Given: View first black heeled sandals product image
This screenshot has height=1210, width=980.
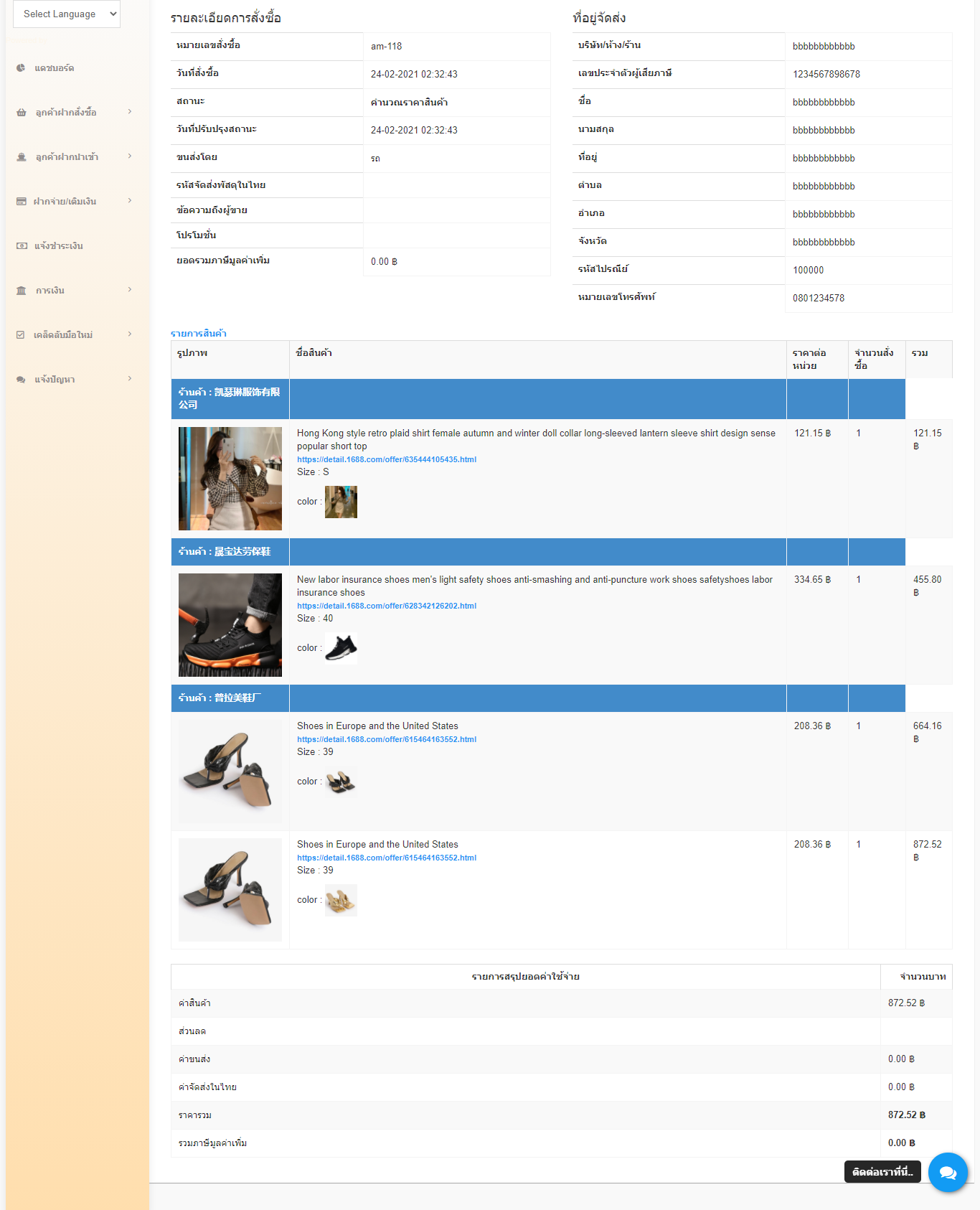Looking at the screenshot, I should pos(230,772).
